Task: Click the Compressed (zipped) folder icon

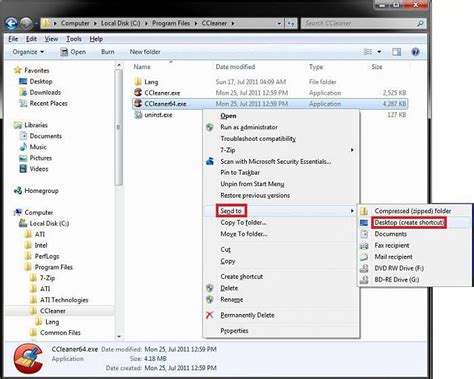Action: click(x=364, y=211)
